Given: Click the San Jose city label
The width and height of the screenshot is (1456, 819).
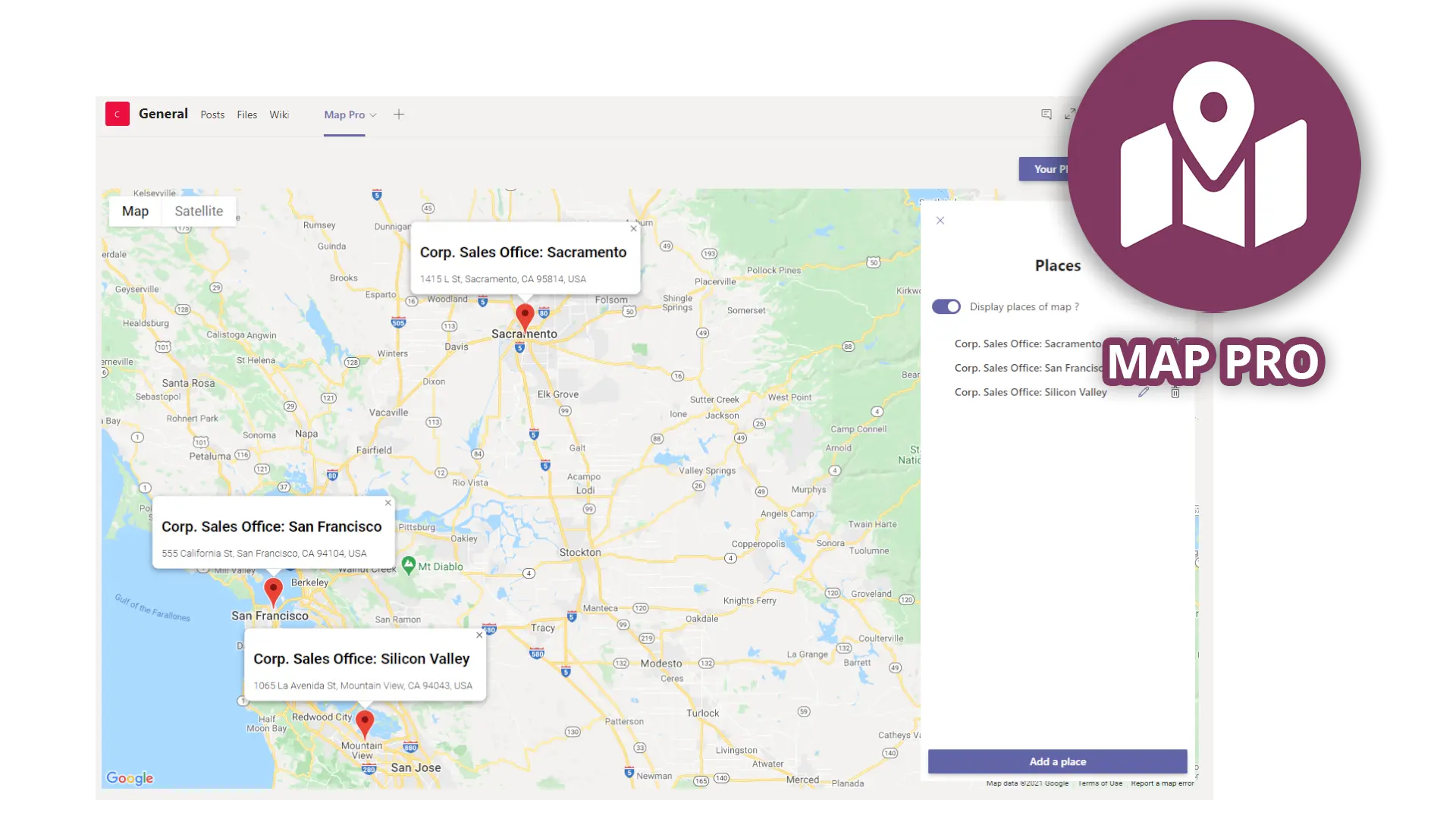Looking at the screenshot, I should [416, 767].
